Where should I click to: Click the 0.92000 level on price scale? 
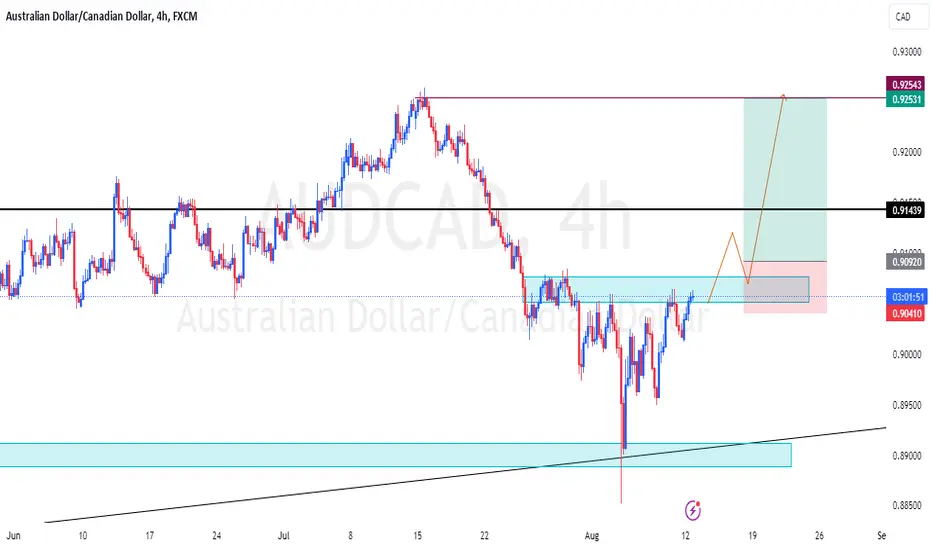coord(906,152)
